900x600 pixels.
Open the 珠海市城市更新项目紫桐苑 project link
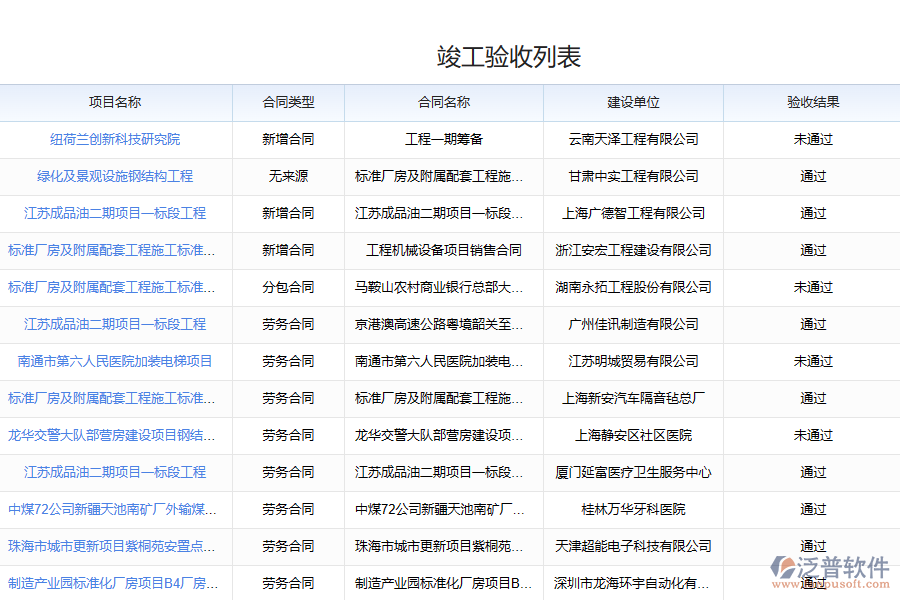(112, 546)
